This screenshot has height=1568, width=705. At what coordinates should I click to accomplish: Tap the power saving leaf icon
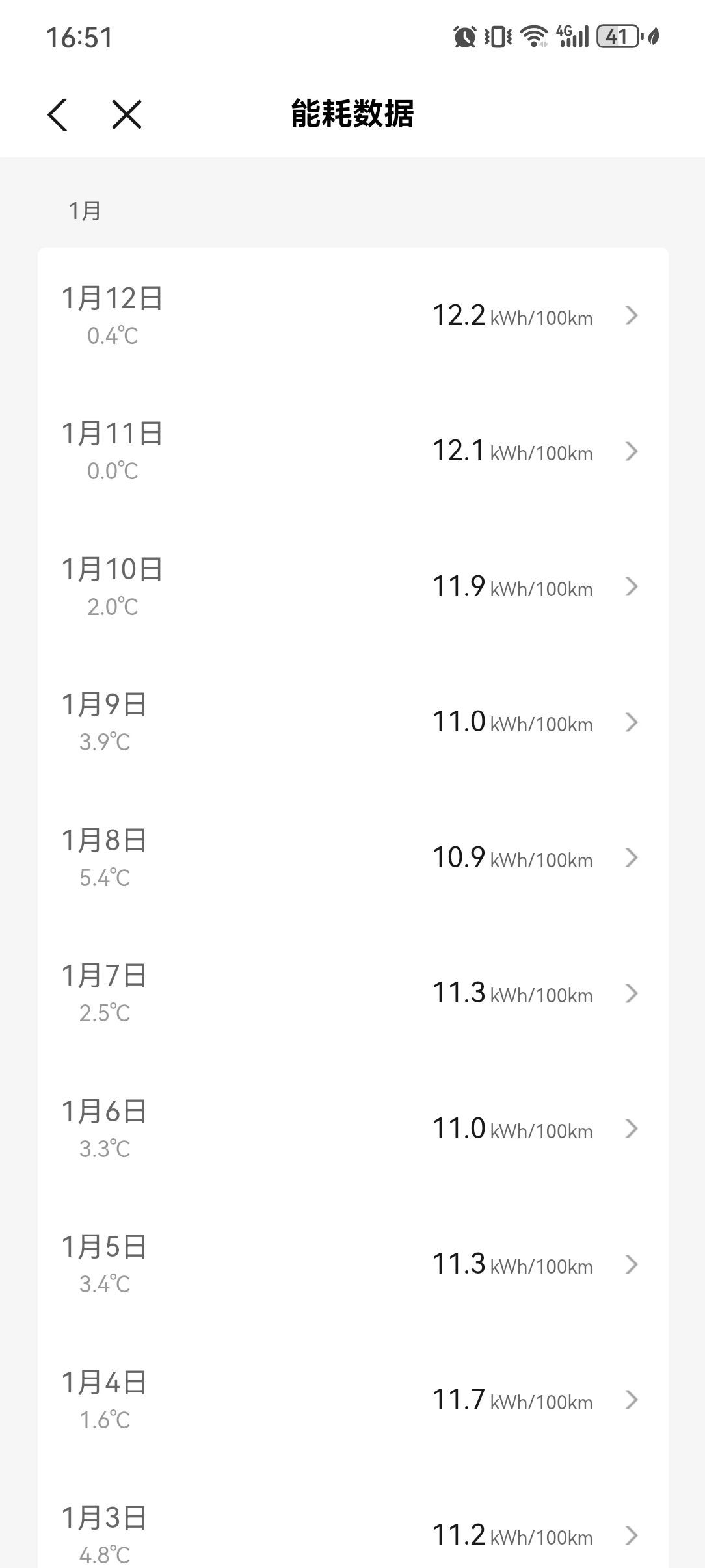click(654, 37)
